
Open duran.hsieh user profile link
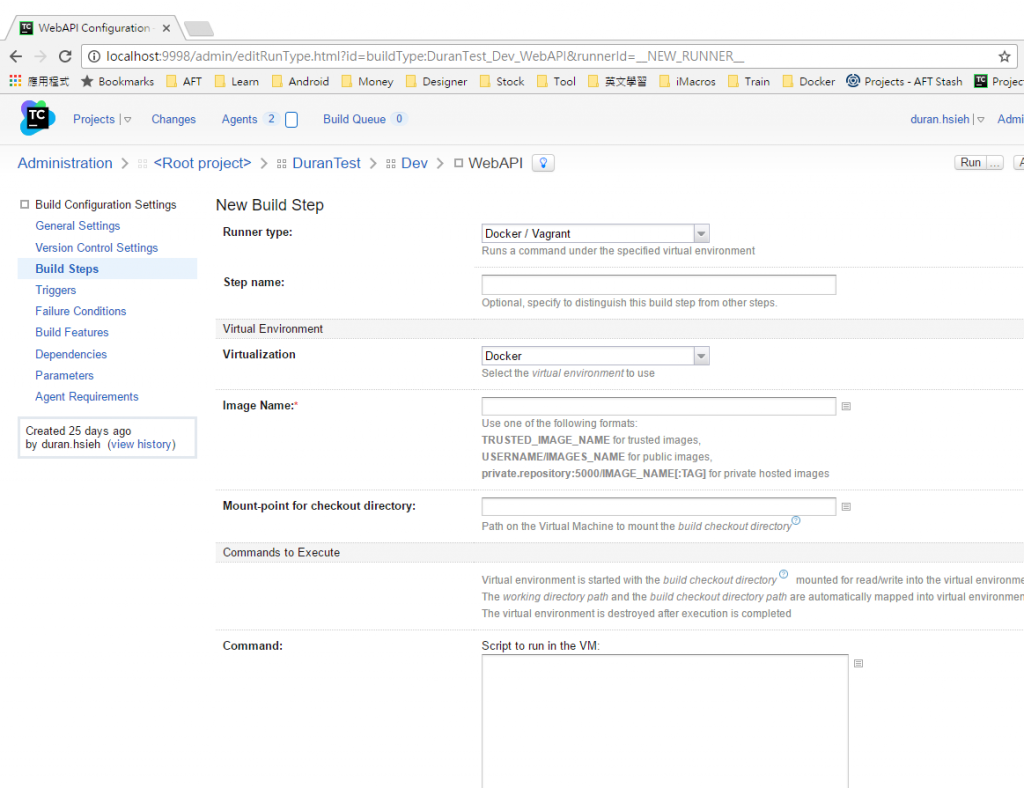coord(939,119)
